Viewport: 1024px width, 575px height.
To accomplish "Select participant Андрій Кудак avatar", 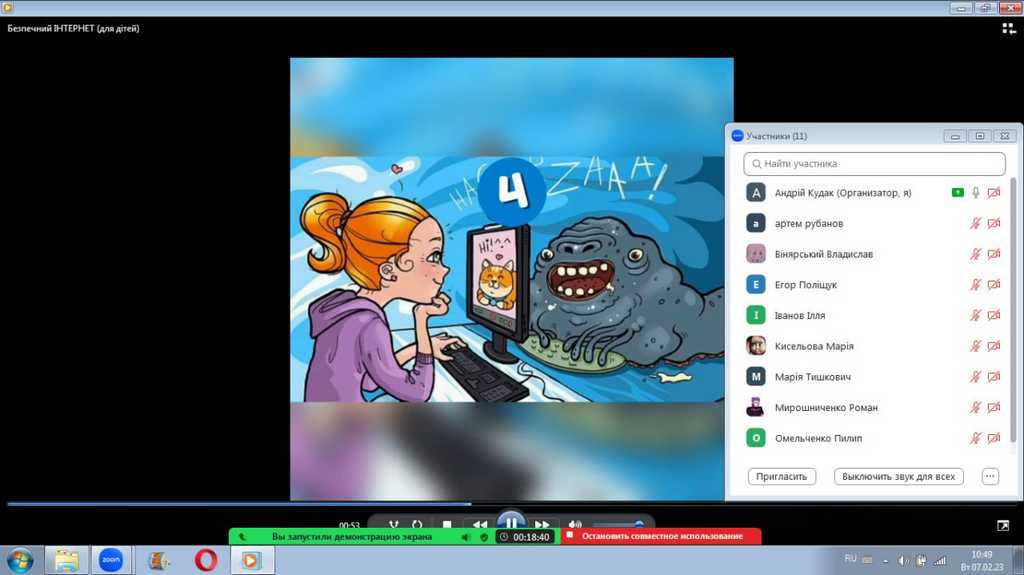I will coord(756,193).
